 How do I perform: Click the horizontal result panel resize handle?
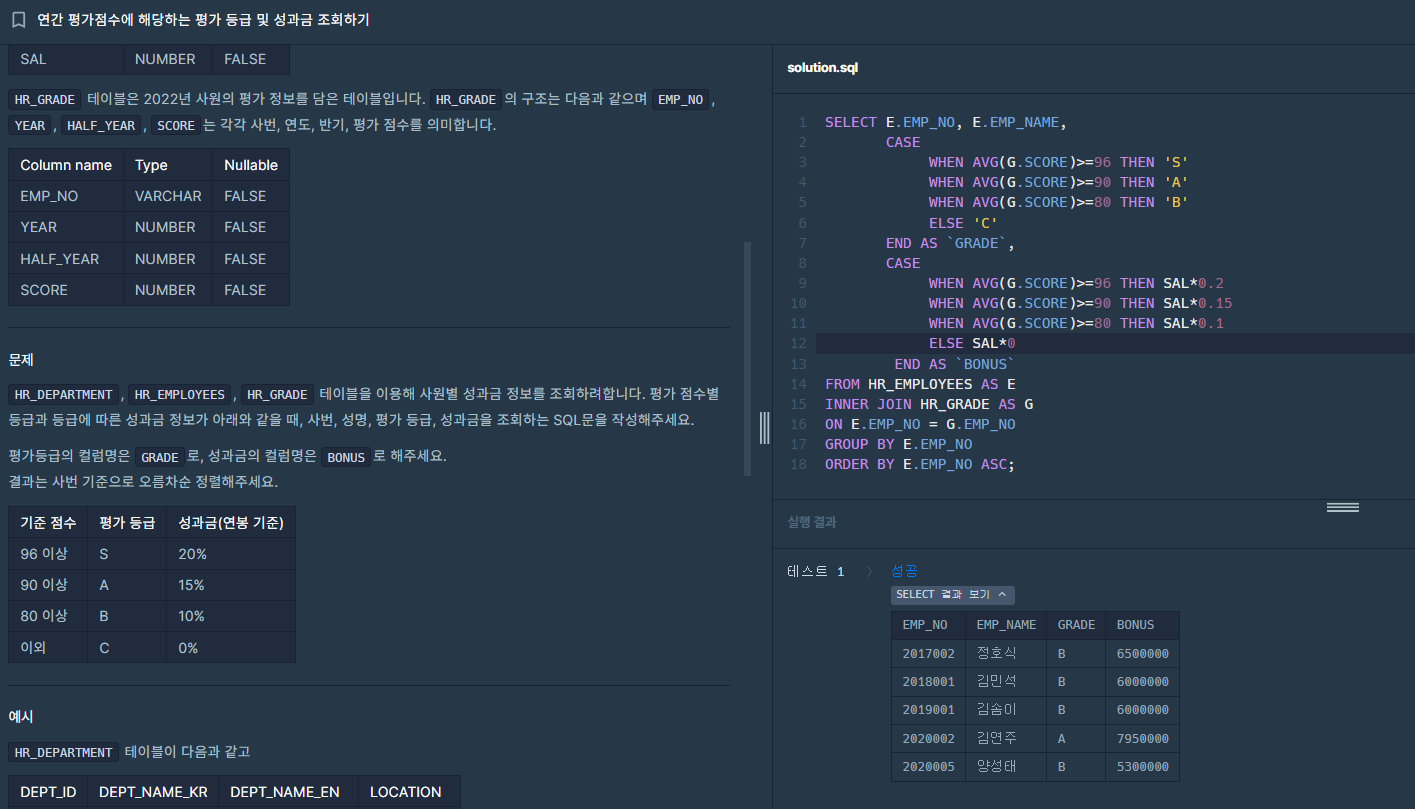point(1343,507)
